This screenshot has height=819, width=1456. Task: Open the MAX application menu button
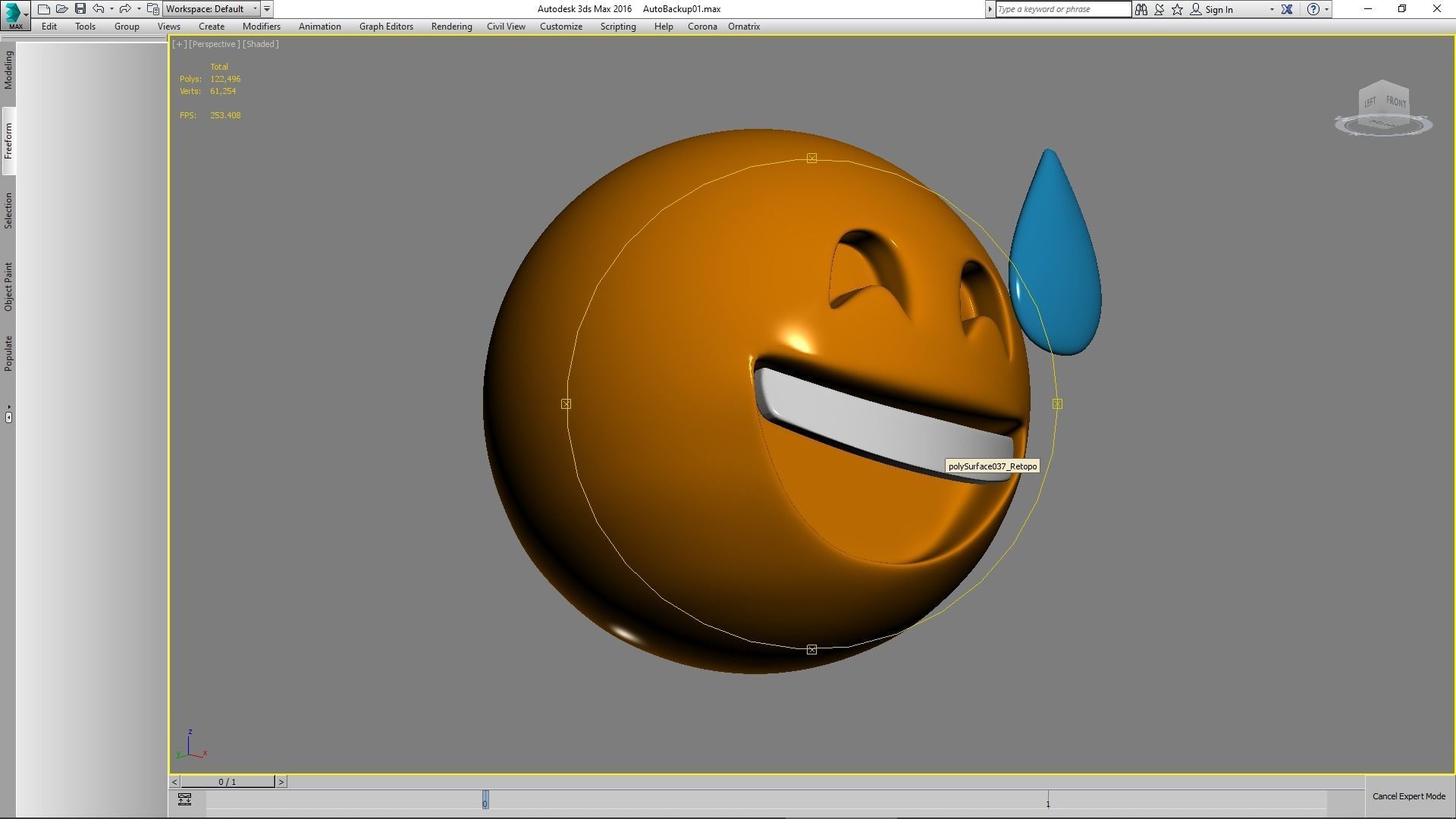pyautogui.click(x=15, y=15)
